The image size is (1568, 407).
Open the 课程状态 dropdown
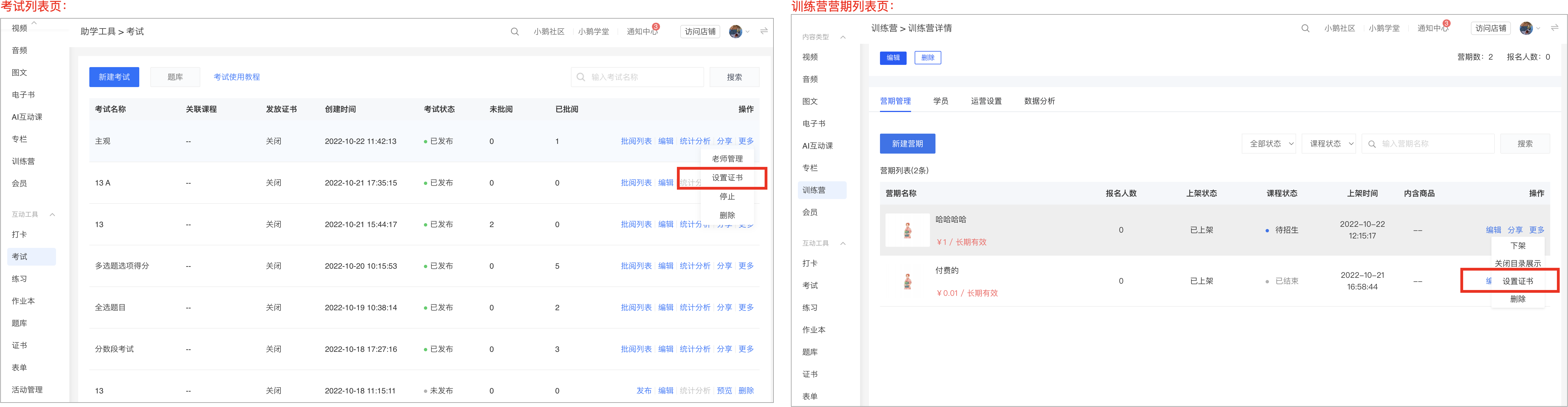tap(1329, 144)
